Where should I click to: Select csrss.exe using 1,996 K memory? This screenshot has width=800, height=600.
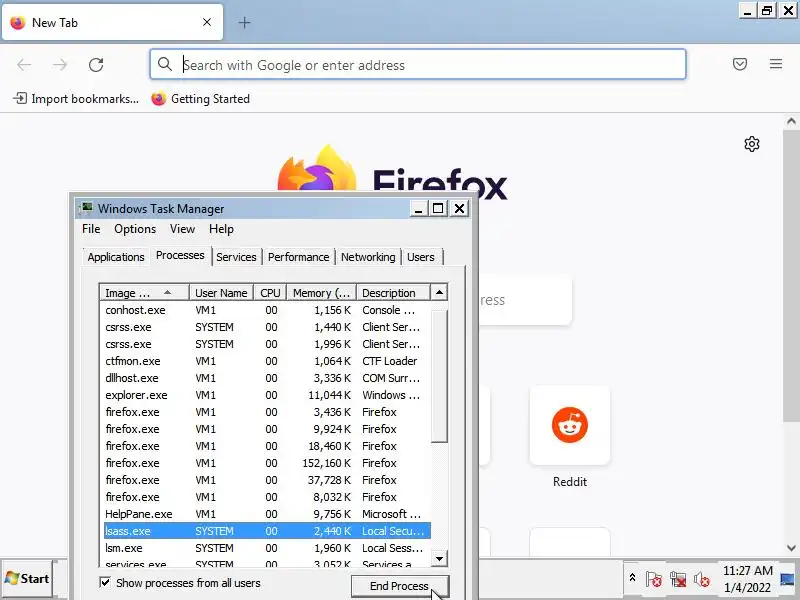point(267,344)
